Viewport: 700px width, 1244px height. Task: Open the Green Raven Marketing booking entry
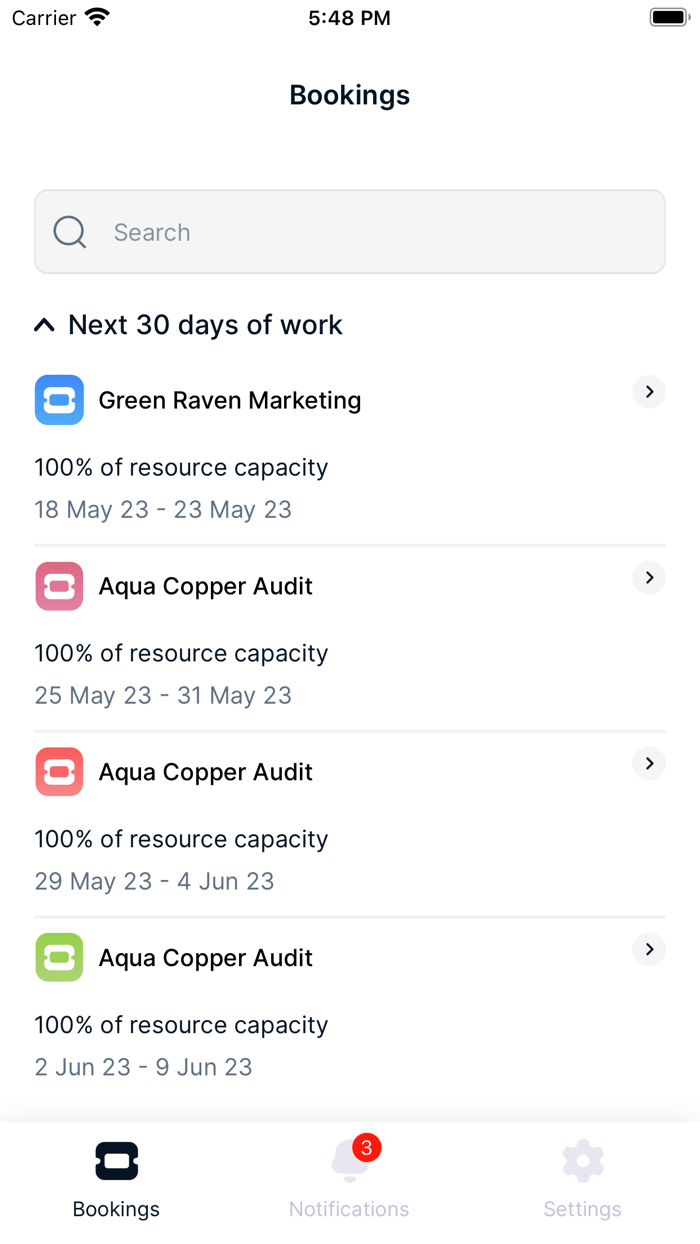[x=229, y=400]
